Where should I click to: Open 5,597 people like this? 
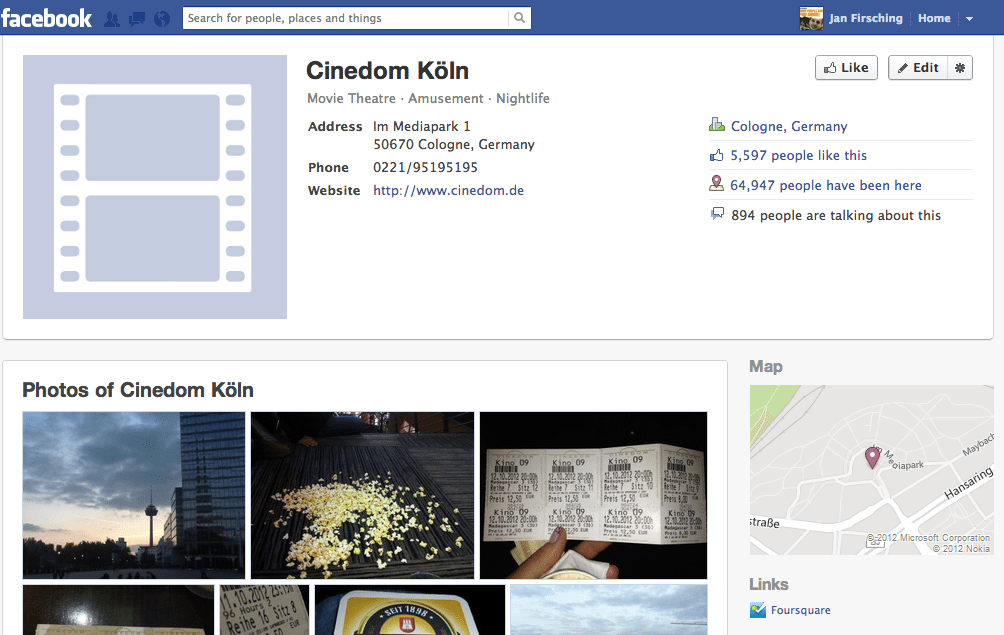click(x=798, y=155)
